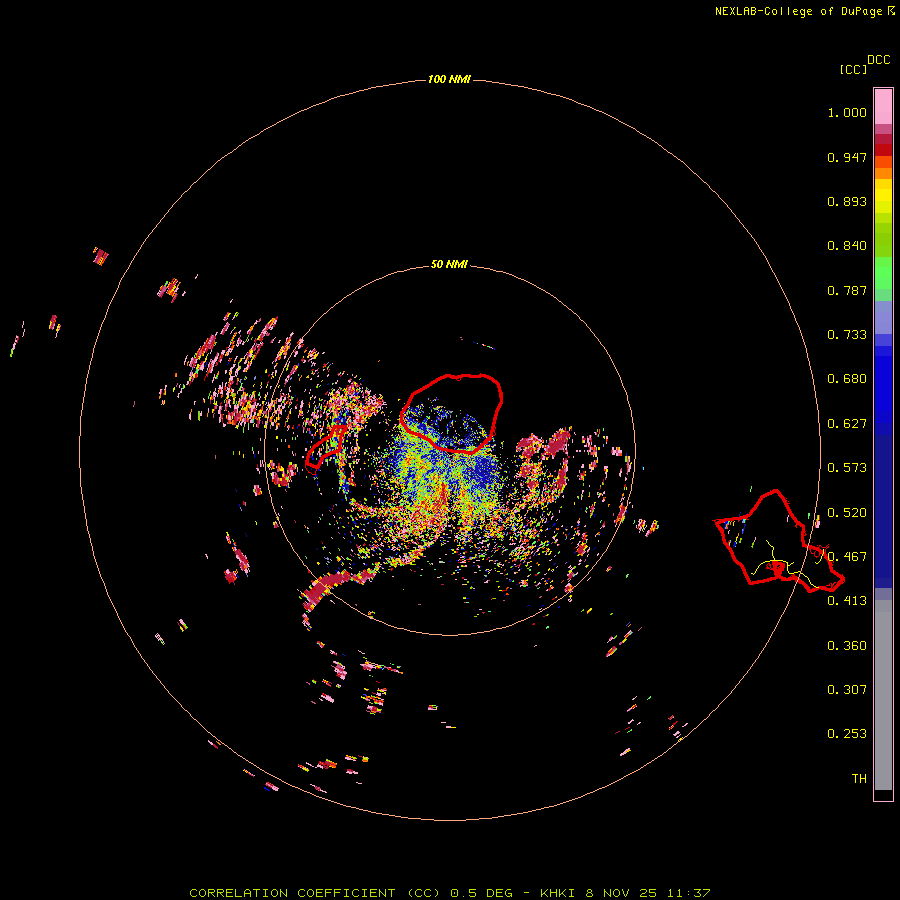The width and height of the screenshot is (900, 900).
Task: Select the 0.360 scale value
Action: point(847,646)
